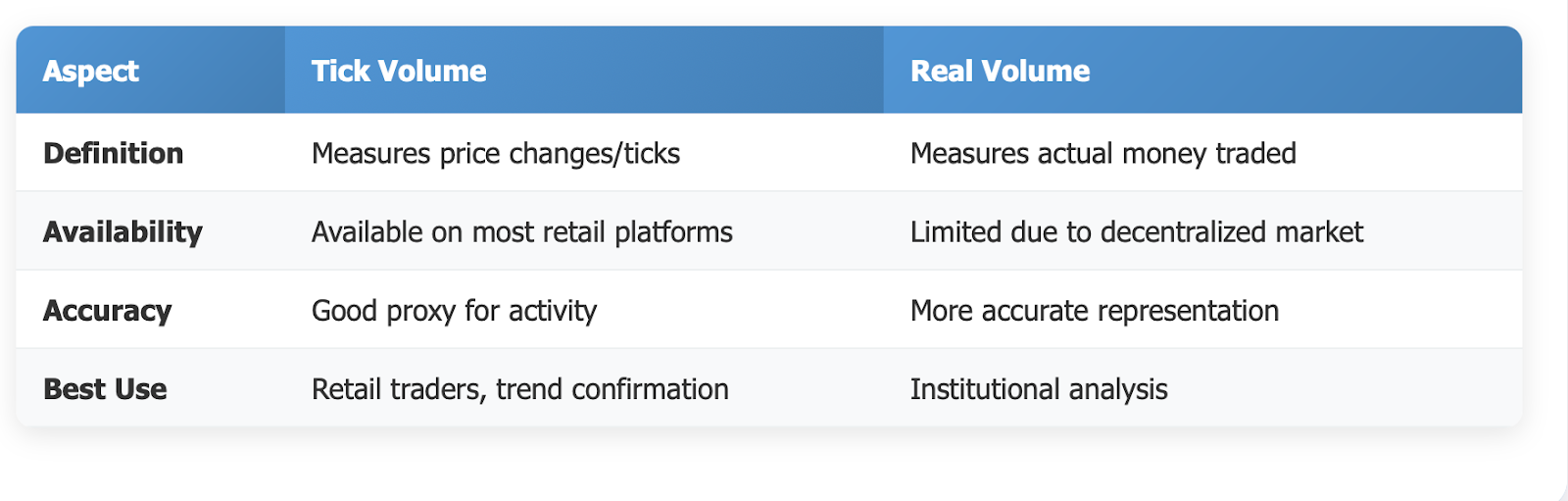This screenshot has height=501, width=1568.
Task: Click 'Measures actual money traded' cell
Action: pos(1102,154)
